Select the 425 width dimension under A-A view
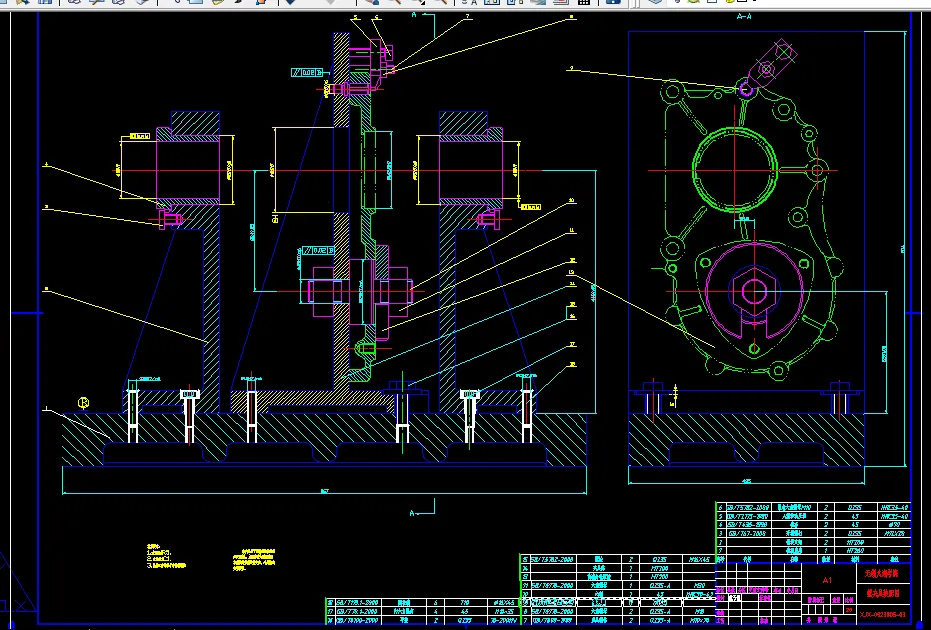Image resolution: width=931 pixels, height=630 pixels. 746,480
